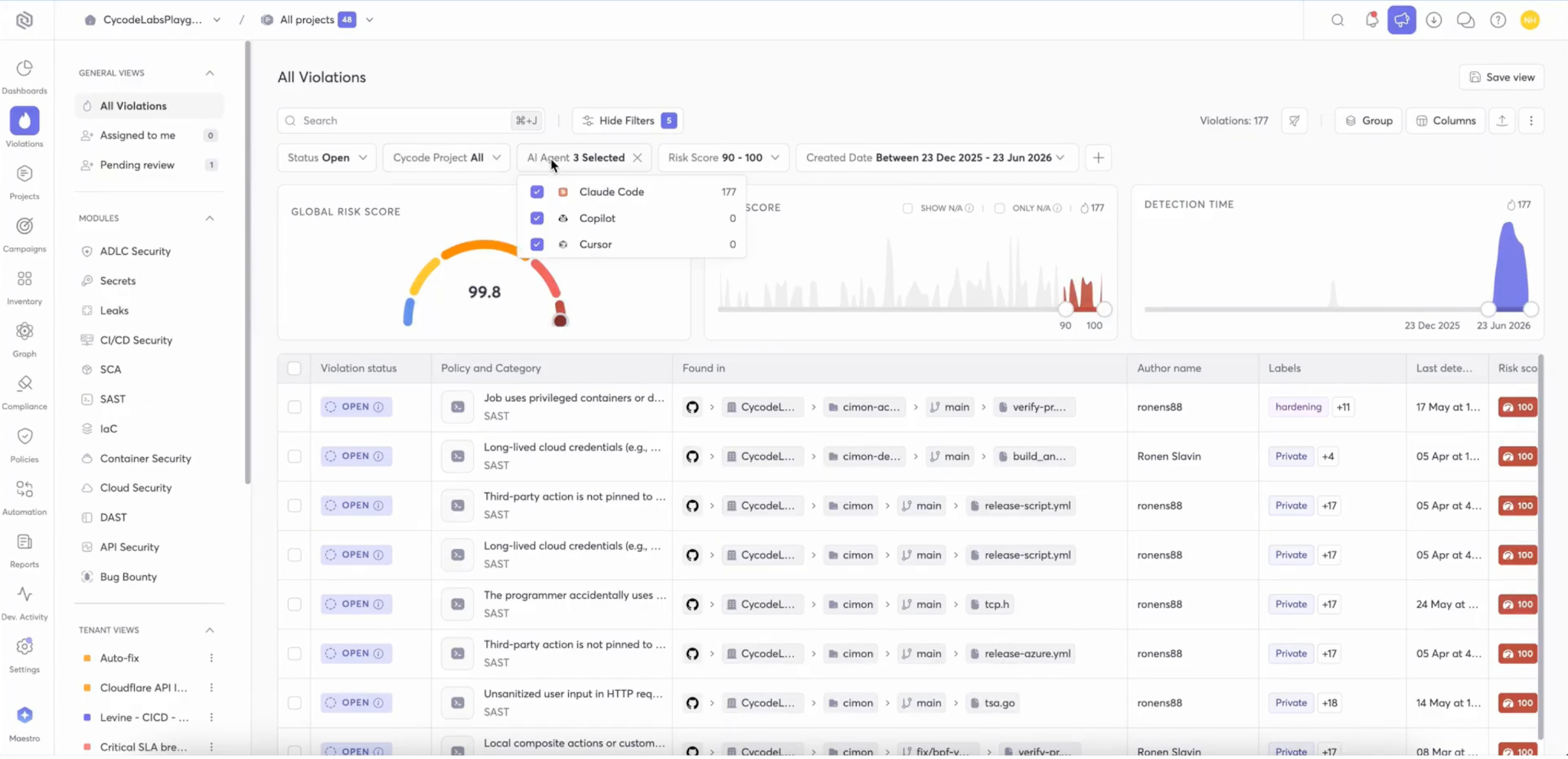Screen dimensions: 1568x759
Task: Open the Reports section icon
Action: point(24,550)
